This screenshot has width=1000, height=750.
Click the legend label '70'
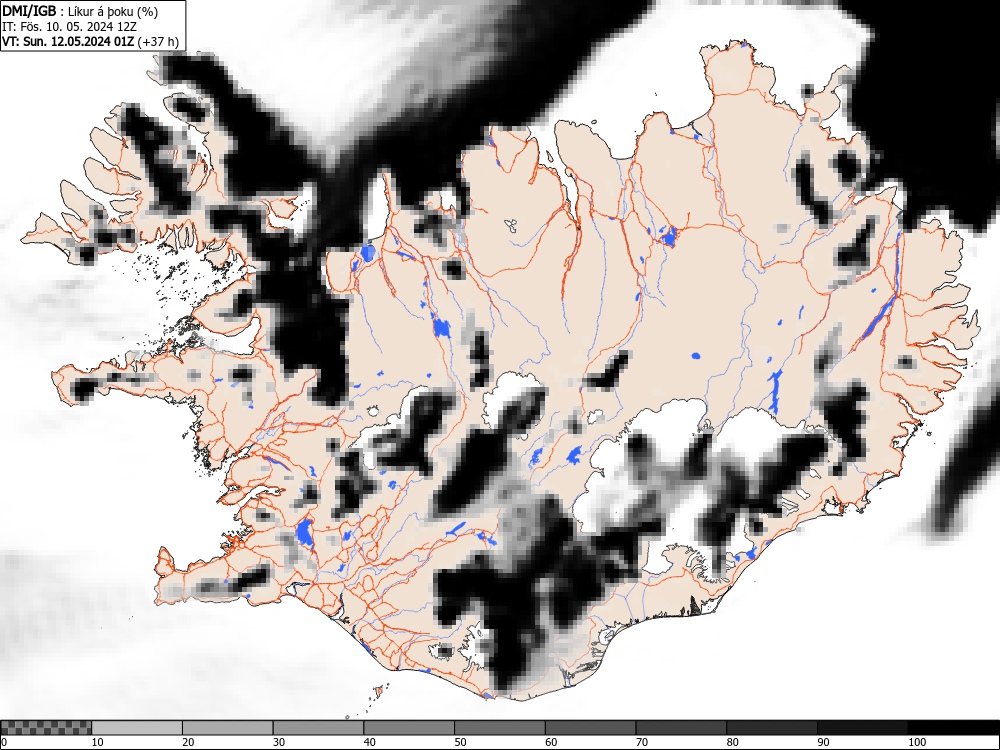pyautogui.click(x=642, y=742)
